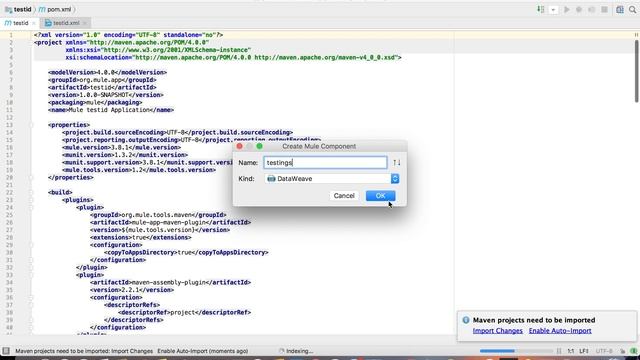Viewport: 640px width, 360px height.
Task: Click the descriptorRef project line
Action: (184, 312)
